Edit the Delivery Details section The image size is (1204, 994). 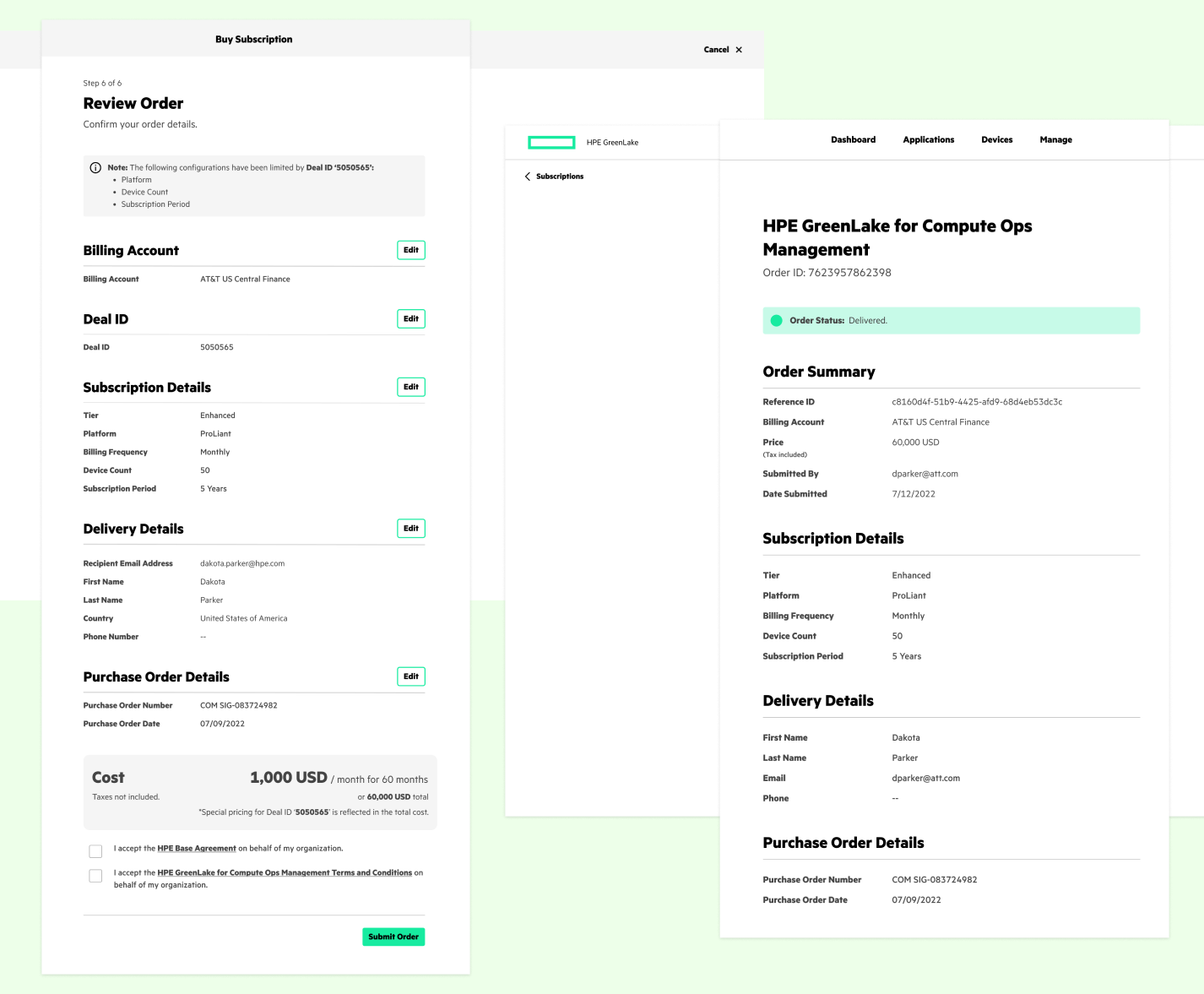(411, 529)
